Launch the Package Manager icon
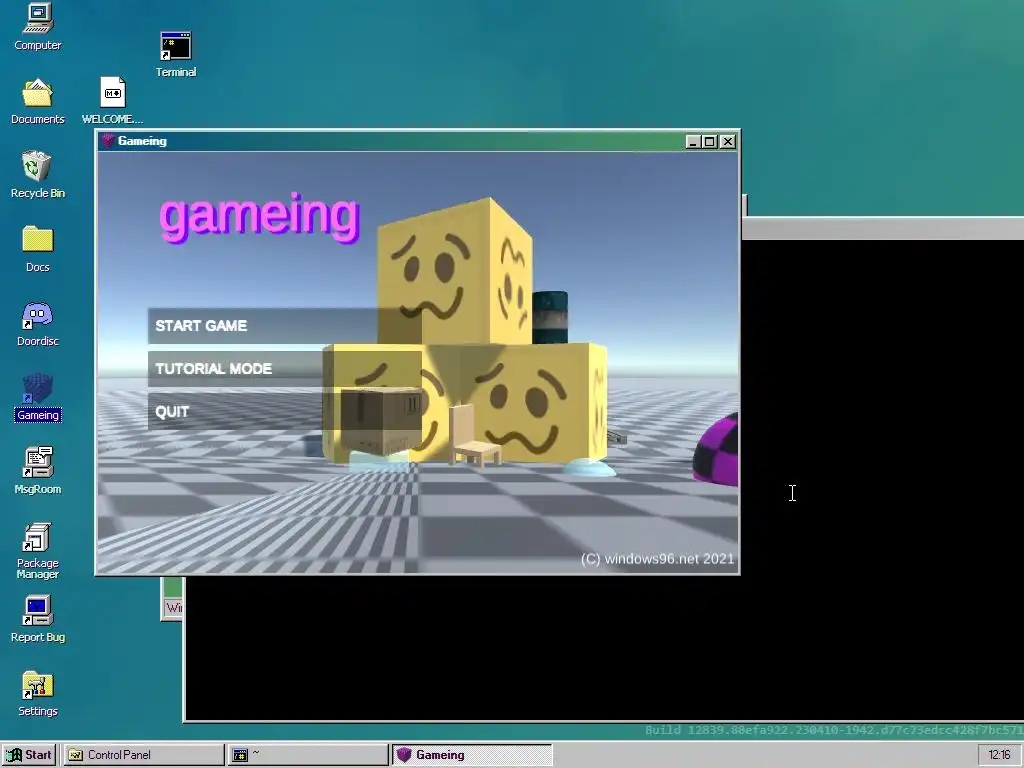This screenshot has width=1024, height=768. [37, 551]
